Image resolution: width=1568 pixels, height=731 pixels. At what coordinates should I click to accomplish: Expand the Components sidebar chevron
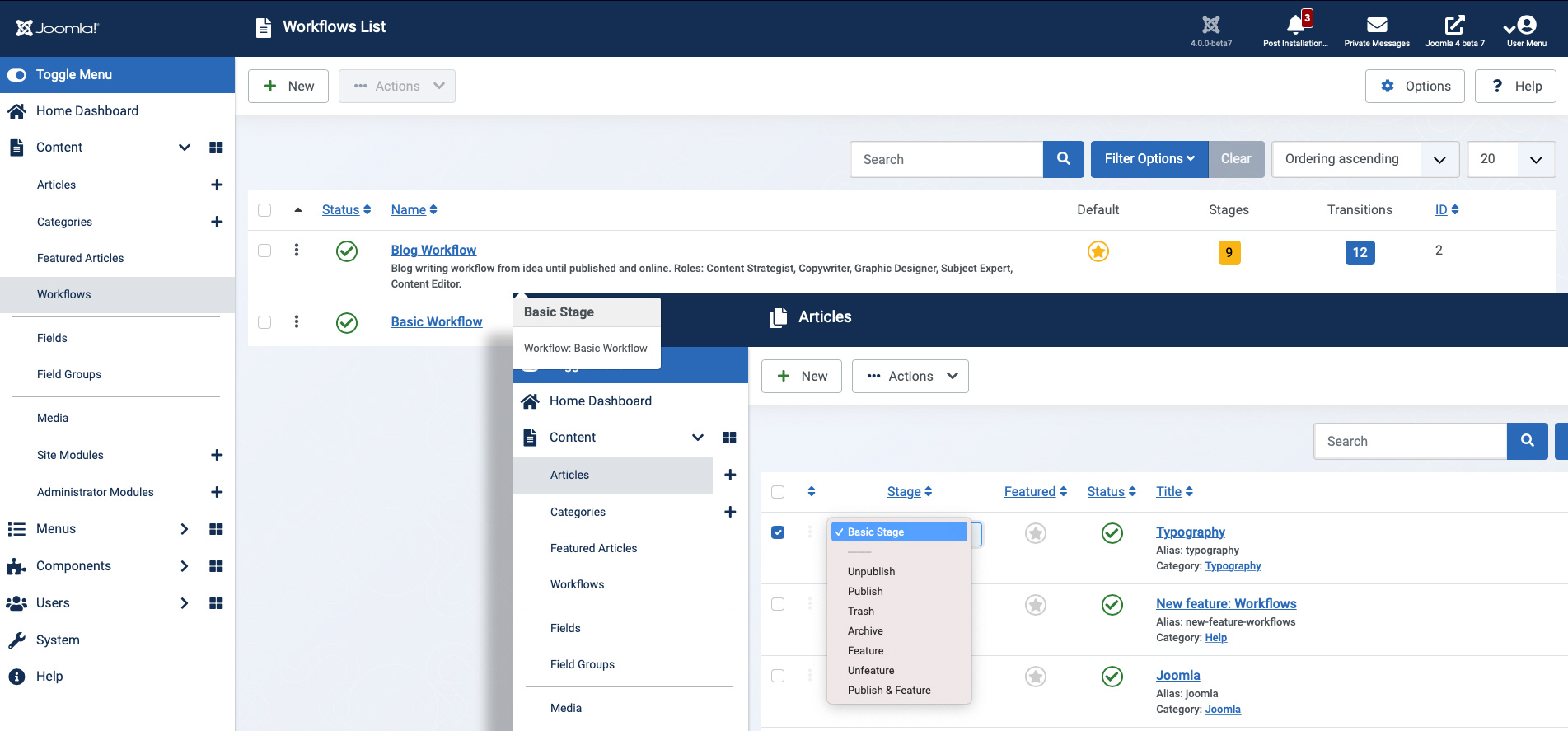(185, 566)
